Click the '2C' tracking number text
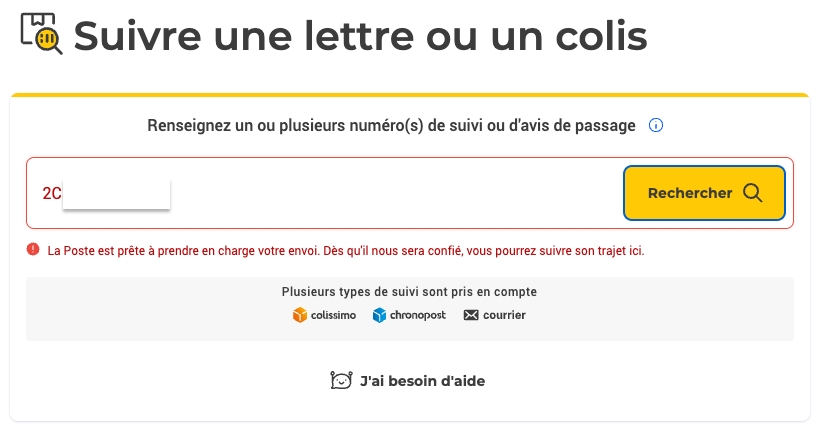 coord(51,193)
